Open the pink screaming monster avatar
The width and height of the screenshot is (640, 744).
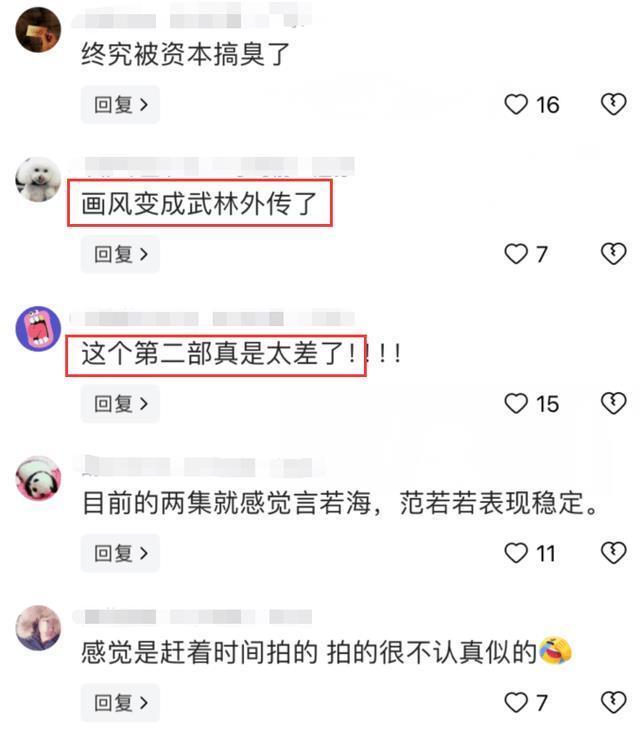tap(38, 329)
